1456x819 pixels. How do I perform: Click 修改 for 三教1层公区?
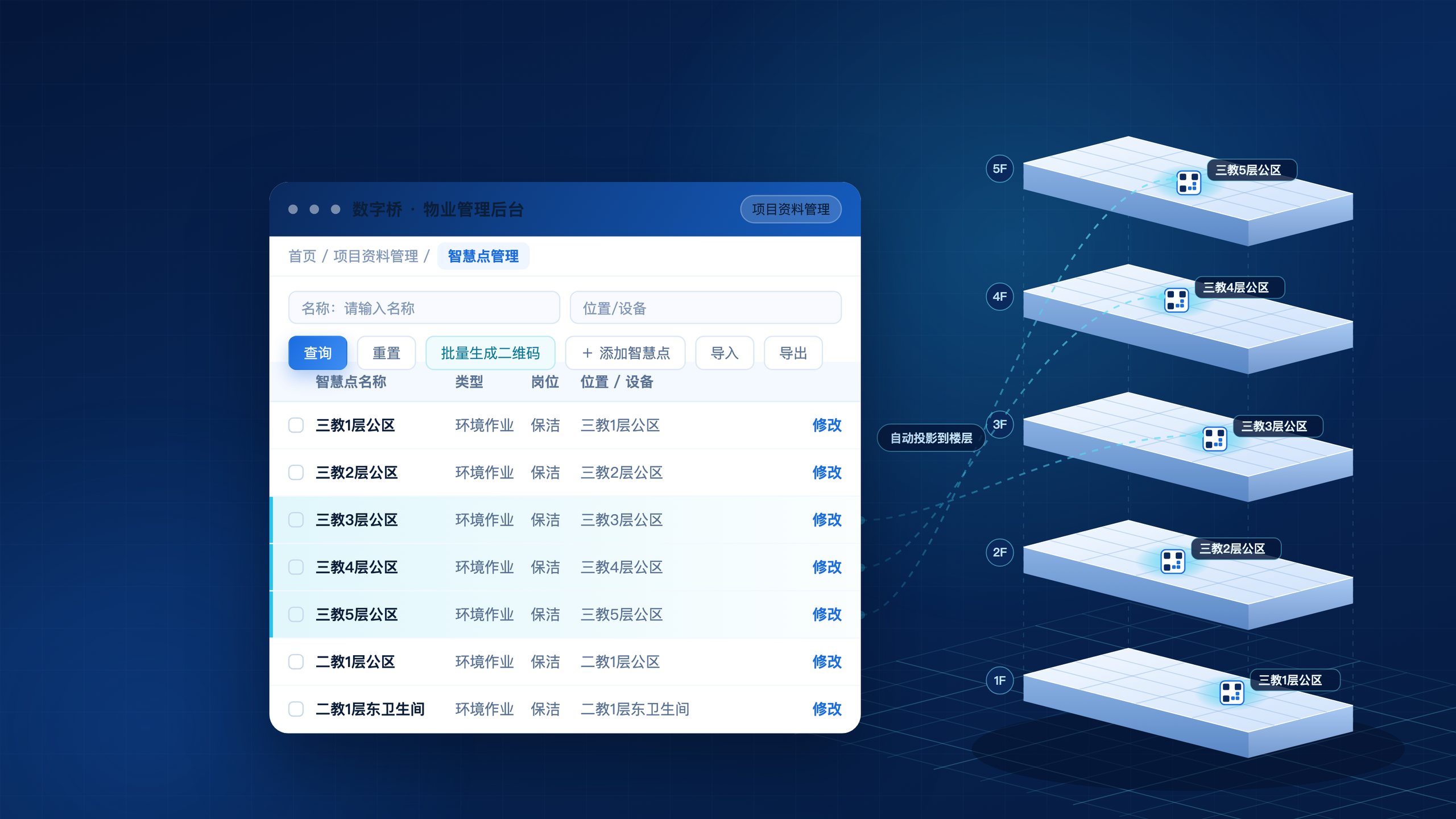coord(826,425)
